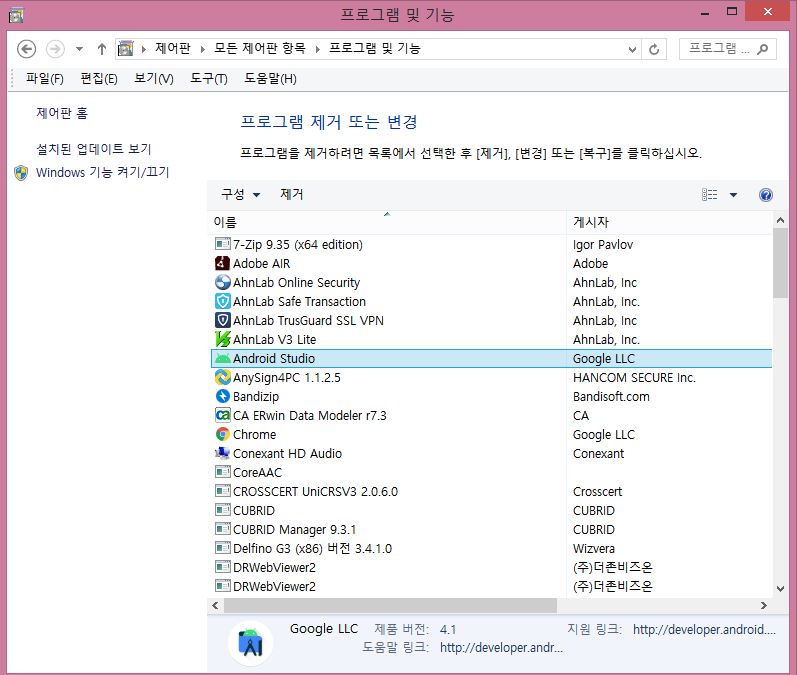This screenshot has height=675, width=797.
Task: Click the large Android Studio details icon
Action: click(251, 643)
